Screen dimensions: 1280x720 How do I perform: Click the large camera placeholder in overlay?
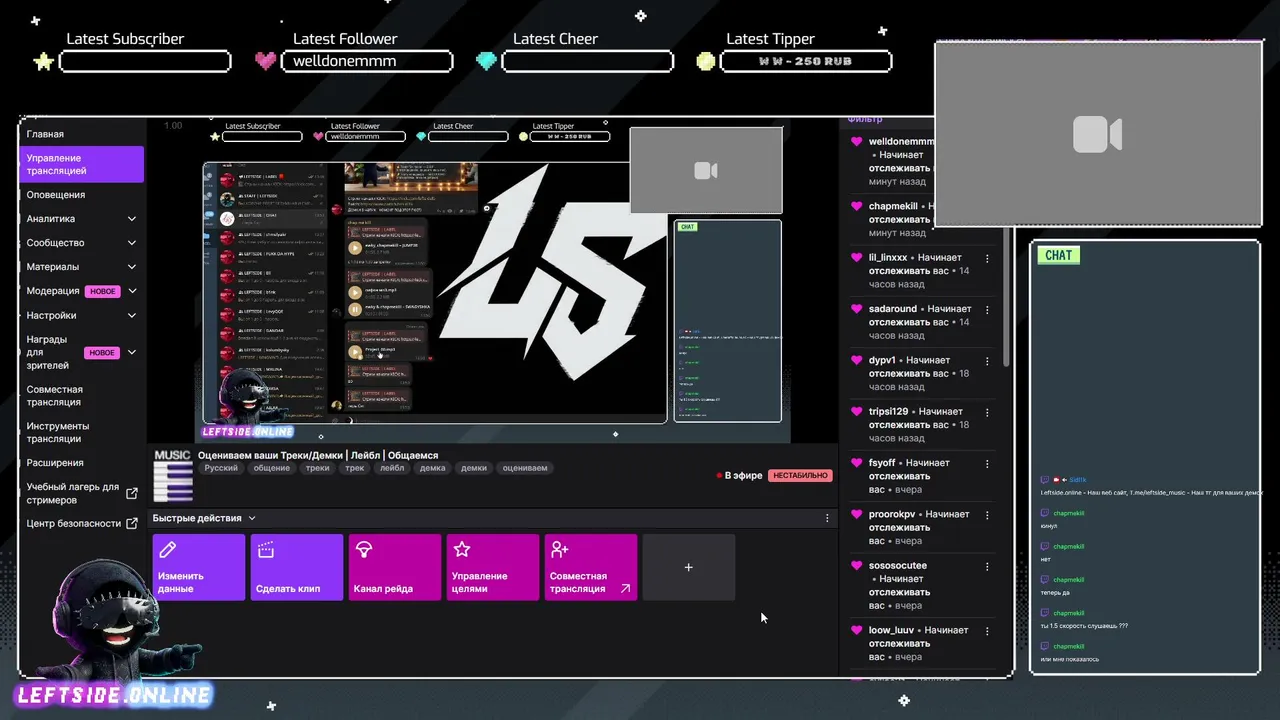1097,134
